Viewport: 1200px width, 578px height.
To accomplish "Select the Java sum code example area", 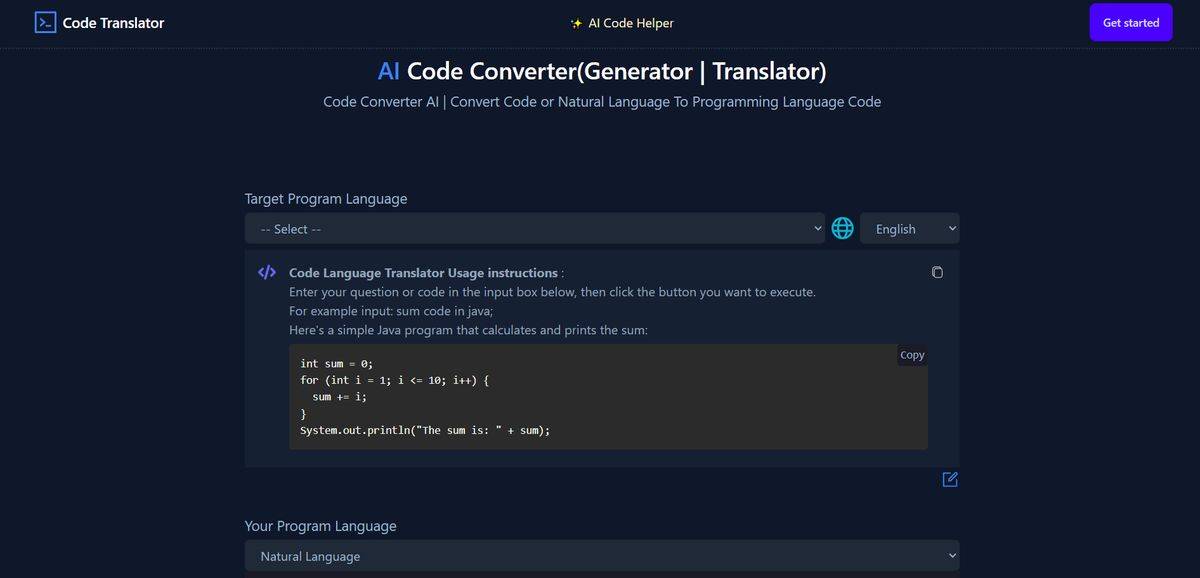I will click(x=608, y=396).
